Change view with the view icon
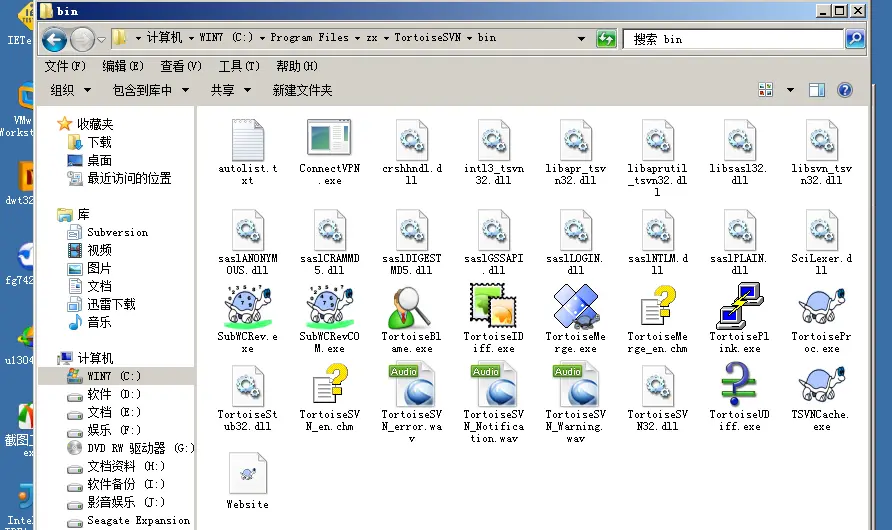 [x=766, y=90]
